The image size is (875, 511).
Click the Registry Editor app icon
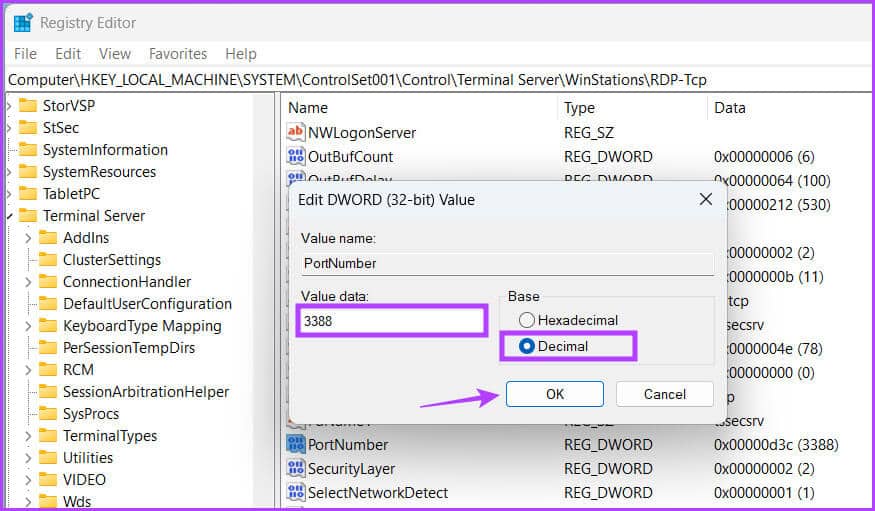23,23
